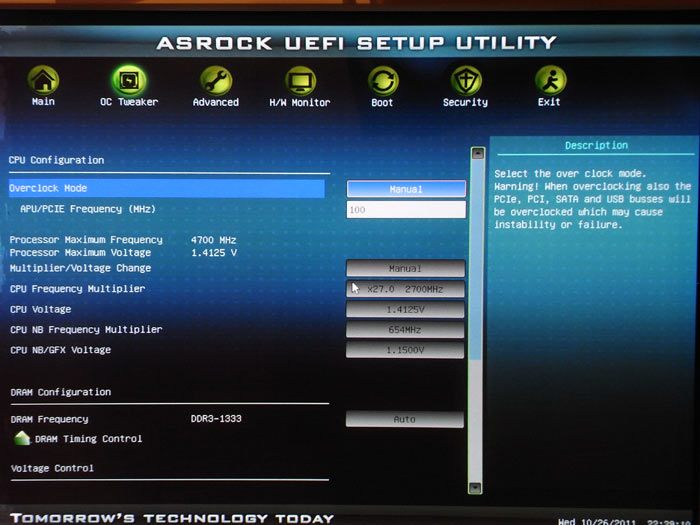The width and height of the screenshot is (700, 525).
Task: Click the Voltage Control section heading
Action: pos(52,468)
